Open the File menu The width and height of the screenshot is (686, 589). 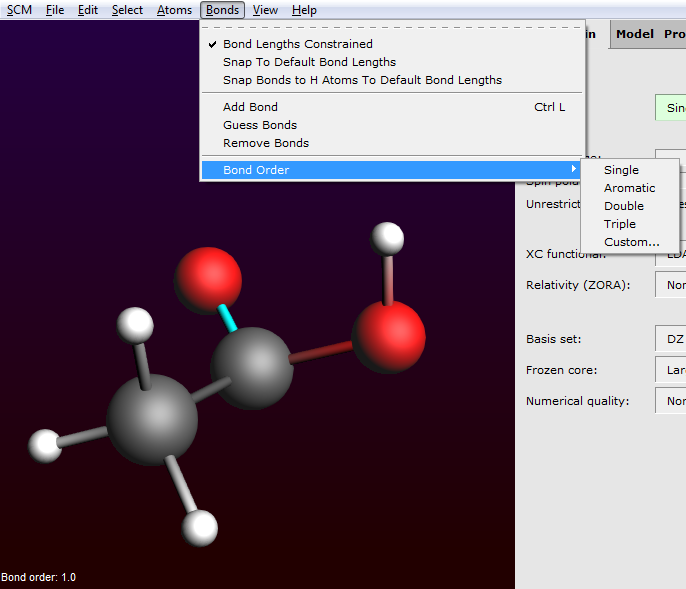[x=55, y=10]
